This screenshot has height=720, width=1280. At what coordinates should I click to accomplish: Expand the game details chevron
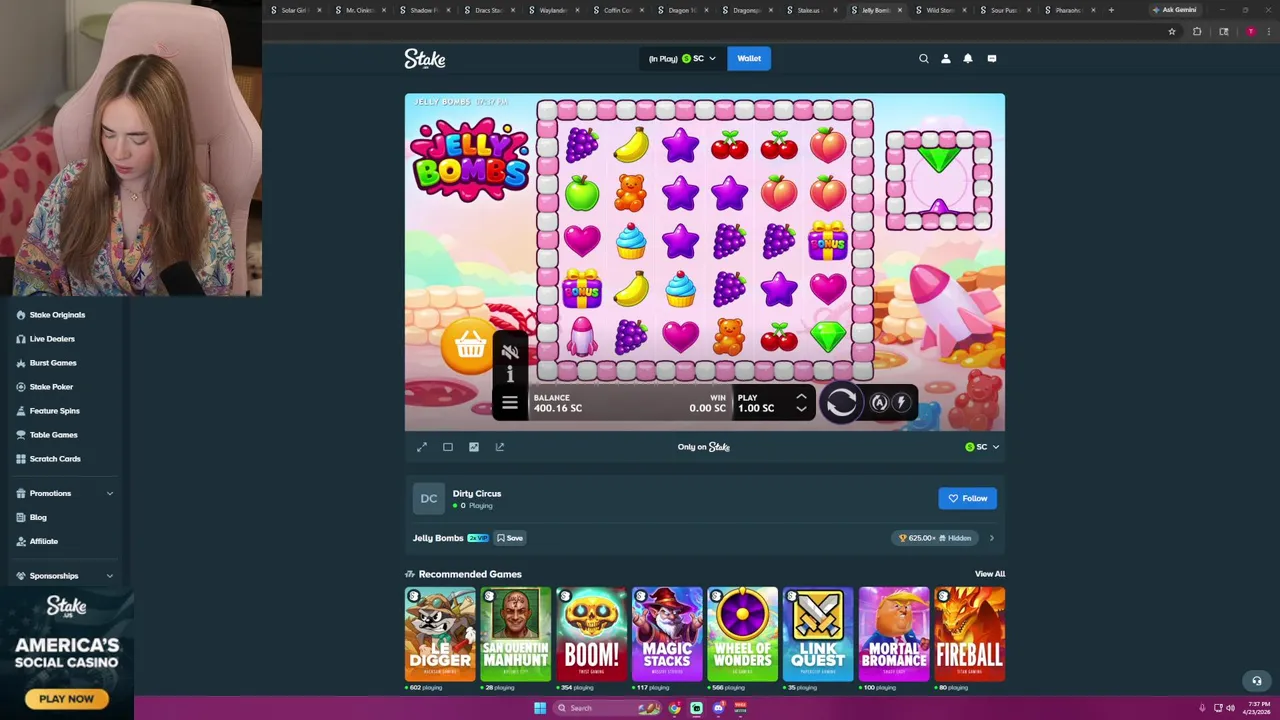(x=991, y=538)
